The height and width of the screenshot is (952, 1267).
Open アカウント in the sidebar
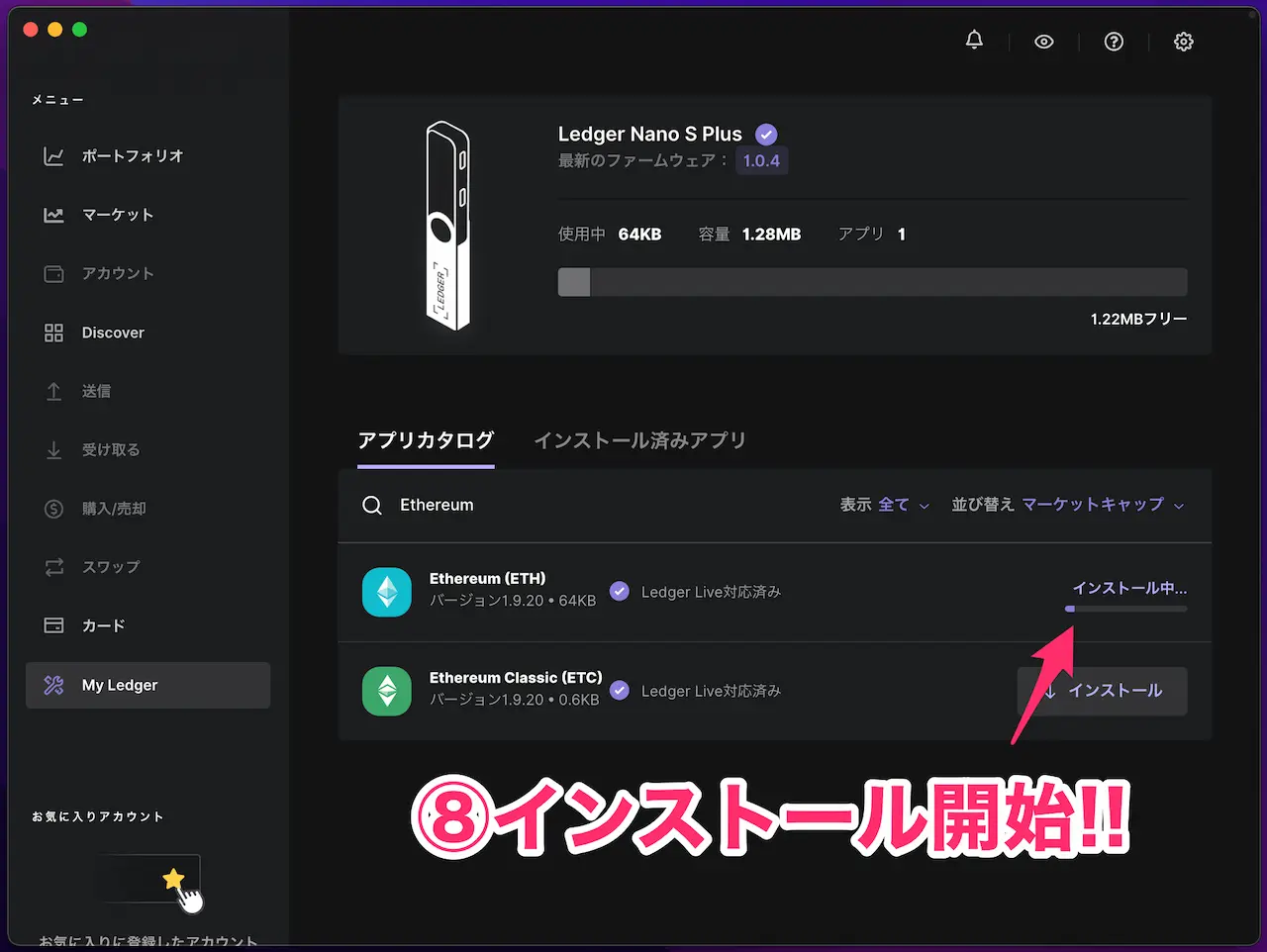click(x=147, y=273)
